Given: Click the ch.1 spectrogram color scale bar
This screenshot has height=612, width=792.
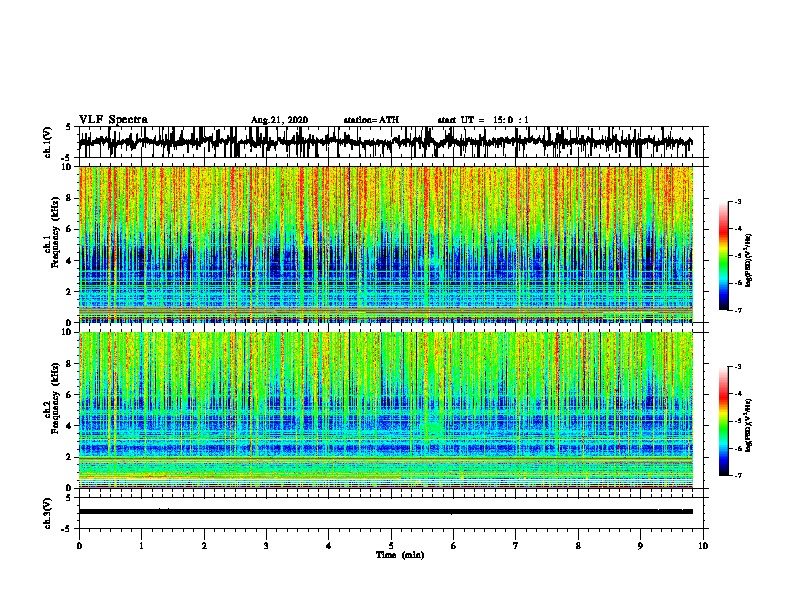Looking at the screenshot, I should pos(724,256).
